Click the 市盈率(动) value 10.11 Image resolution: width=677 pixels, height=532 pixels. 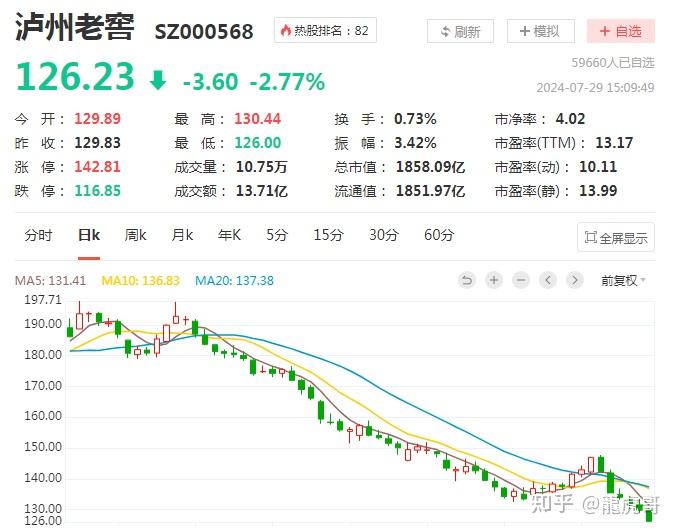point(598,167)
